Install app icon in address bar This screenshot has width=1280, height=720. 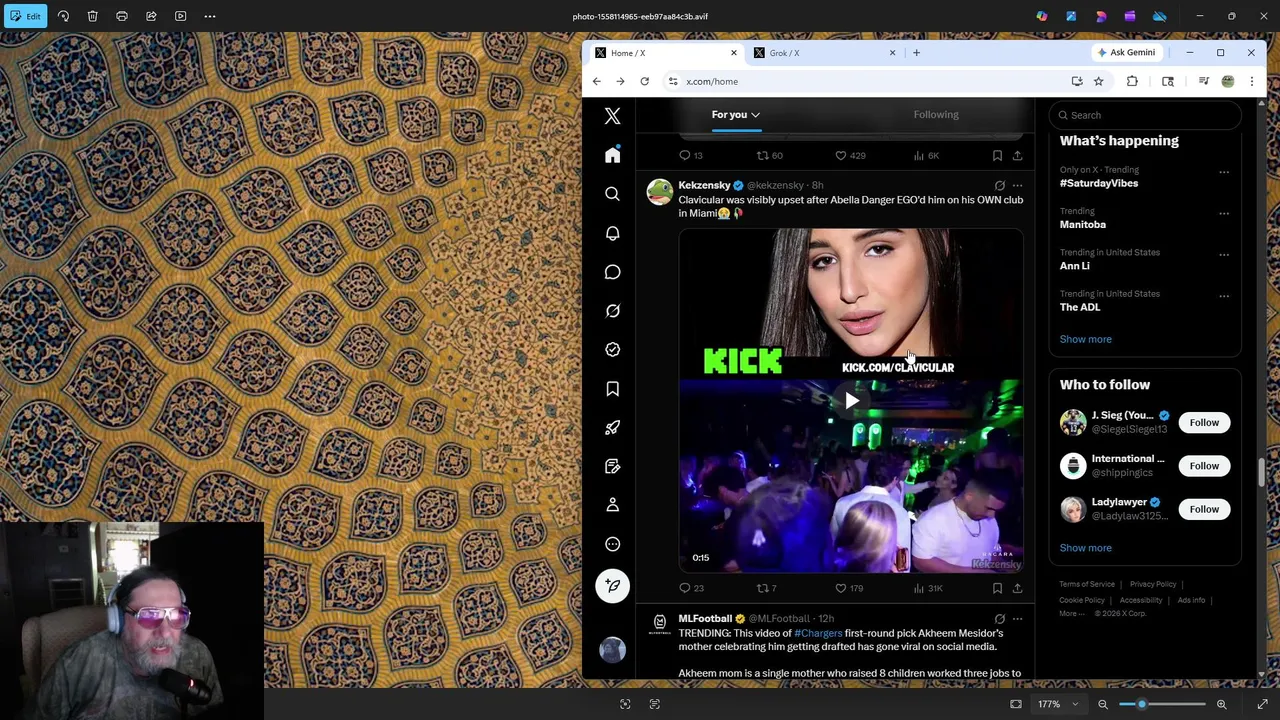click(x=1077, y=81)
